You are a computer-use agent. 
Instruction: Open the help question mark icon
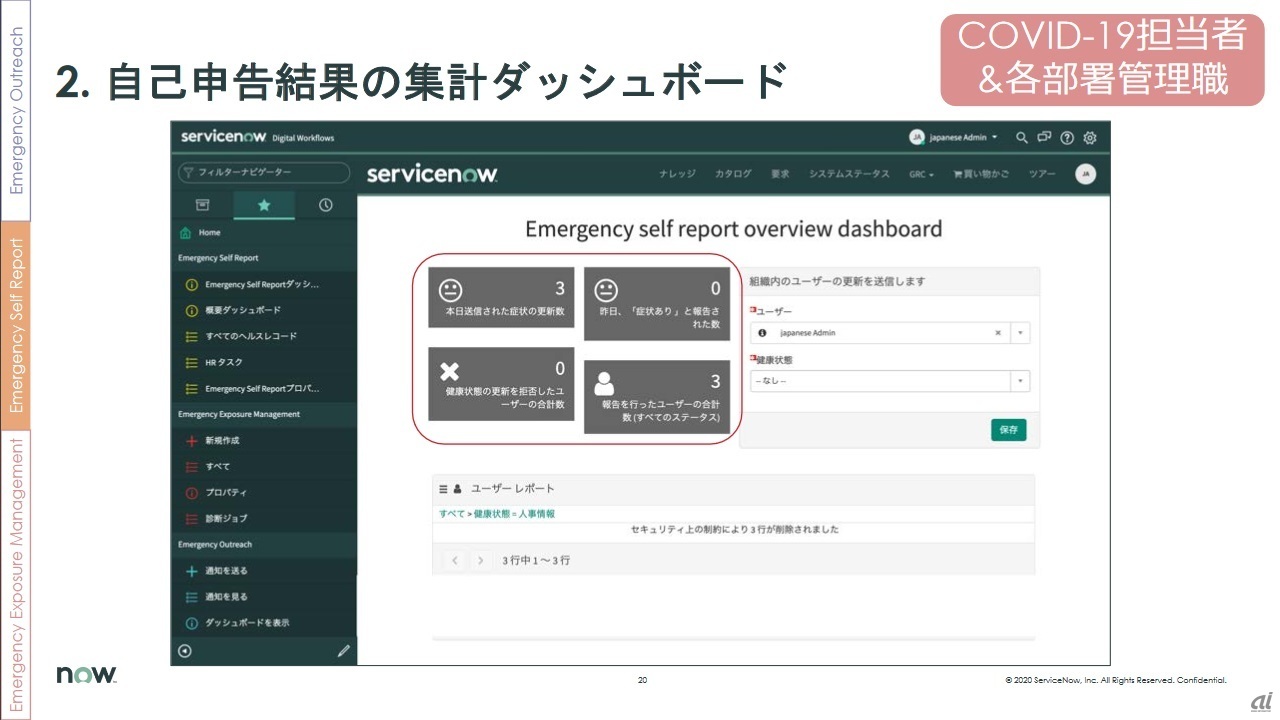pos(1067,137)
